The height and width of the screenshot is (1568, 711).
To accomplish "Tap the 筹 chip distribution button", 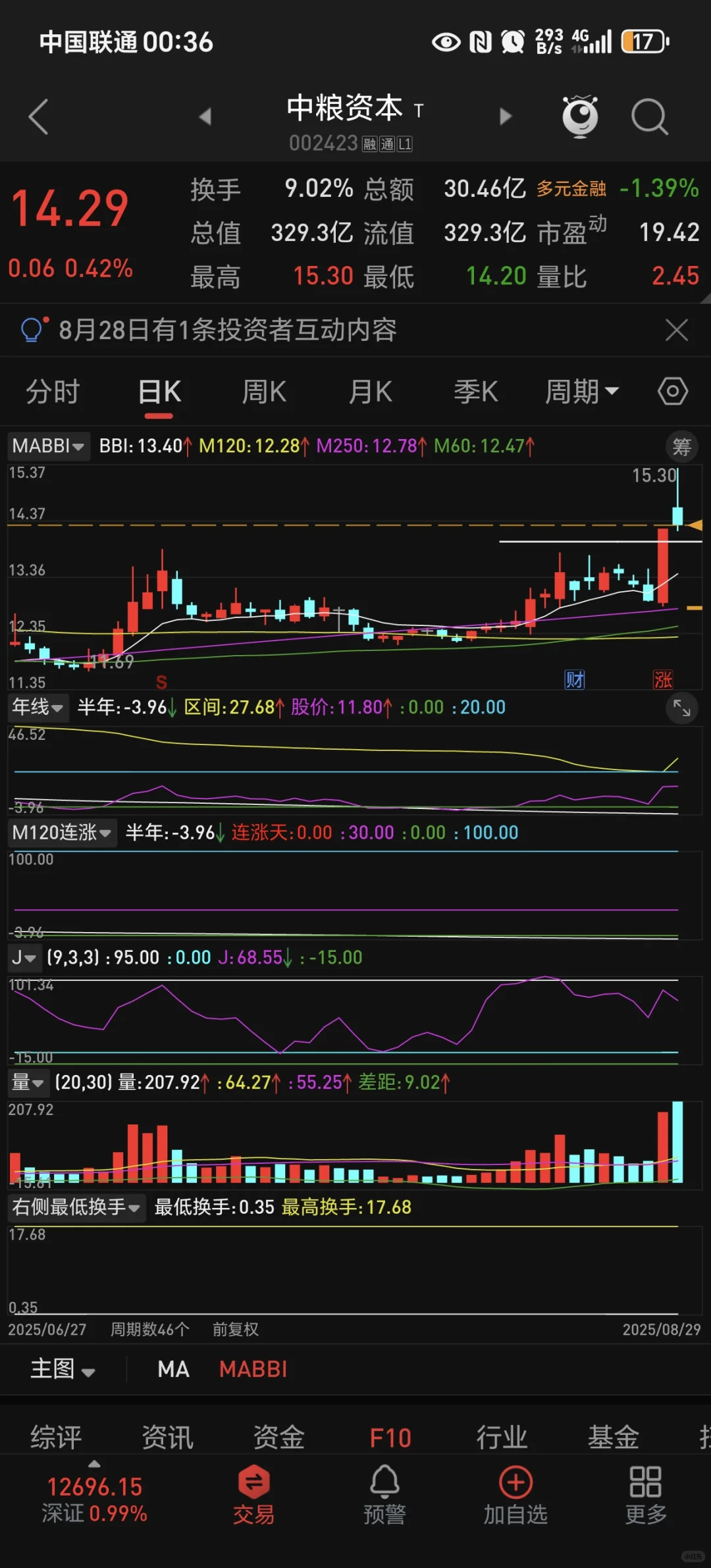I will [x=681, y=447].
